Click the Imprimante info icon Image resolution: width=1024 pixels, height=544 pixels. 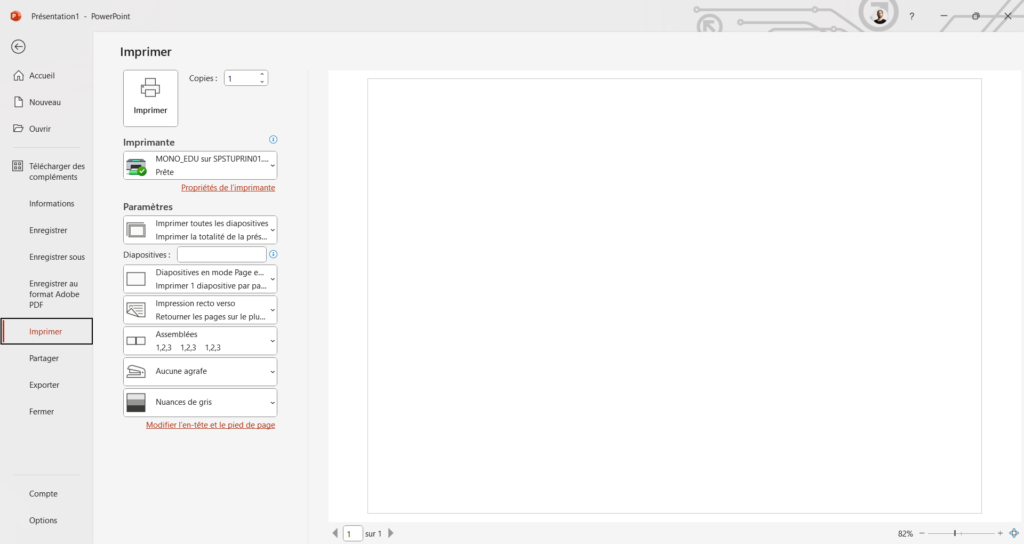pyautogui.click(x=273, y=140)
